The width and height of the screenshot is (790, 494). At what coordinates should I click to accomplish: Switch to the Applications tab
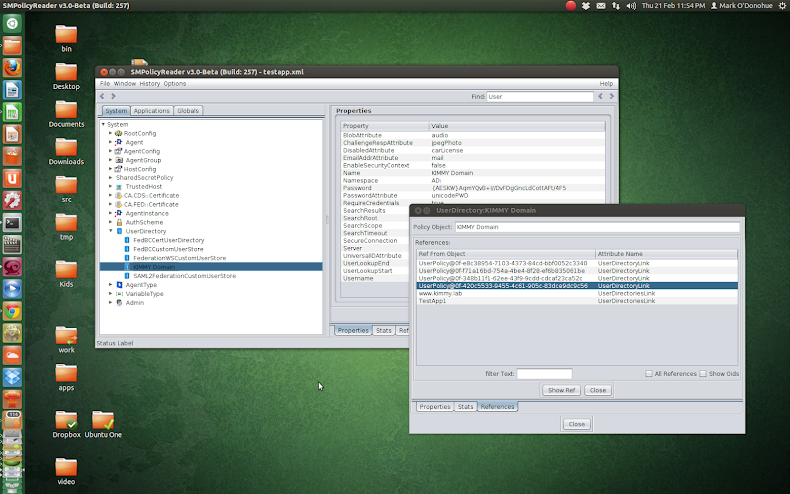click(152, 110)
